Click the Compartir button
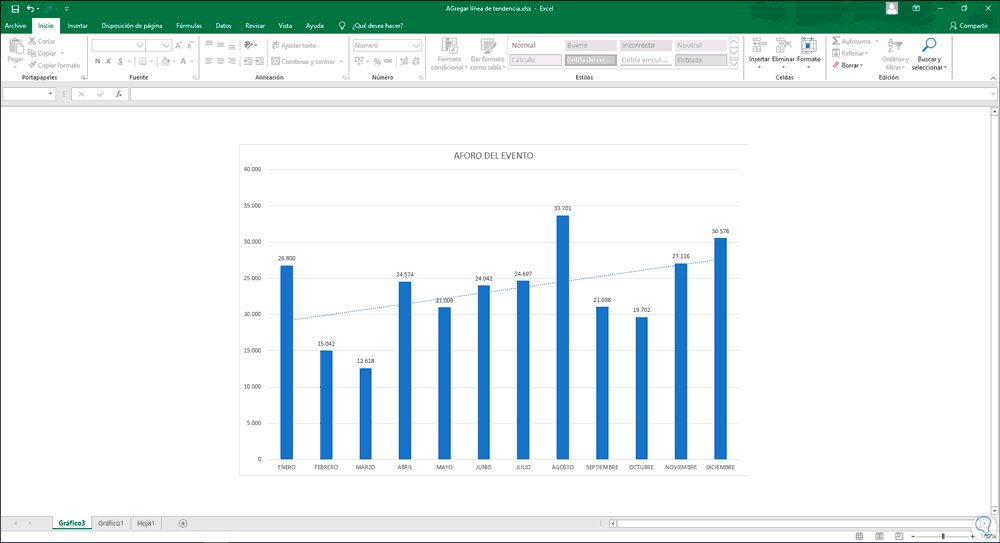Viewport: 1000px width, 543px height. [968, 25]
